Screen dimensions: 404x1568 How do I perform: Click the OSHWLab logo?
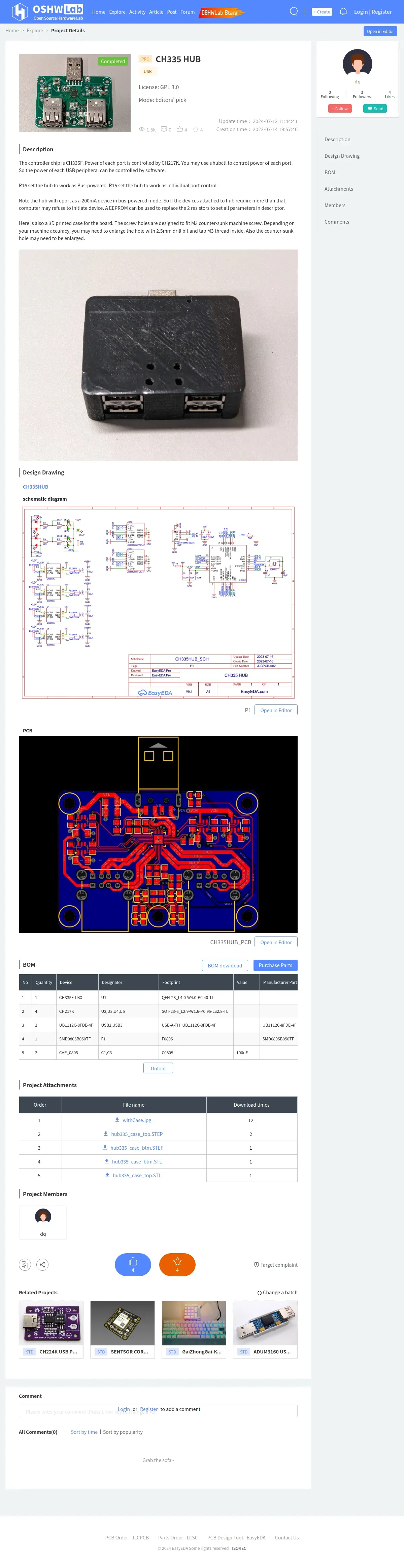click(47, 11)
